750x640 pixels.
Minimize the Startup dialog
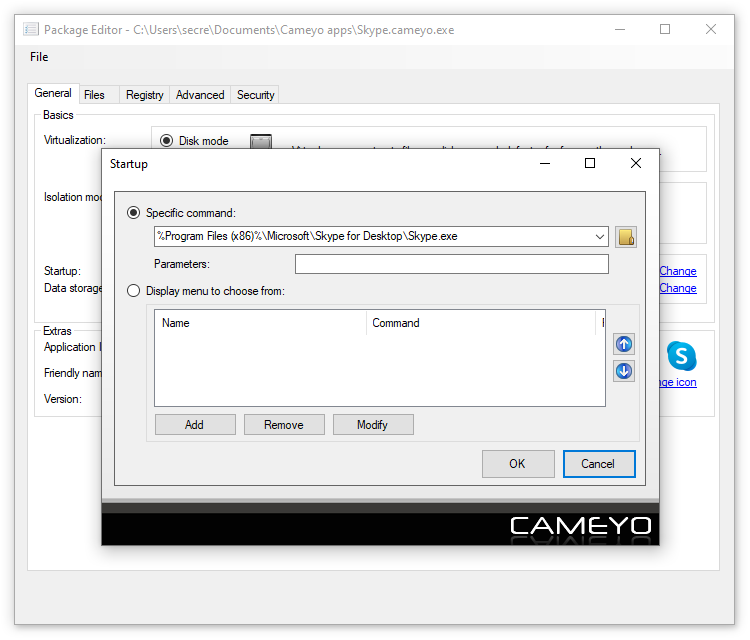[x=545, y=164]
